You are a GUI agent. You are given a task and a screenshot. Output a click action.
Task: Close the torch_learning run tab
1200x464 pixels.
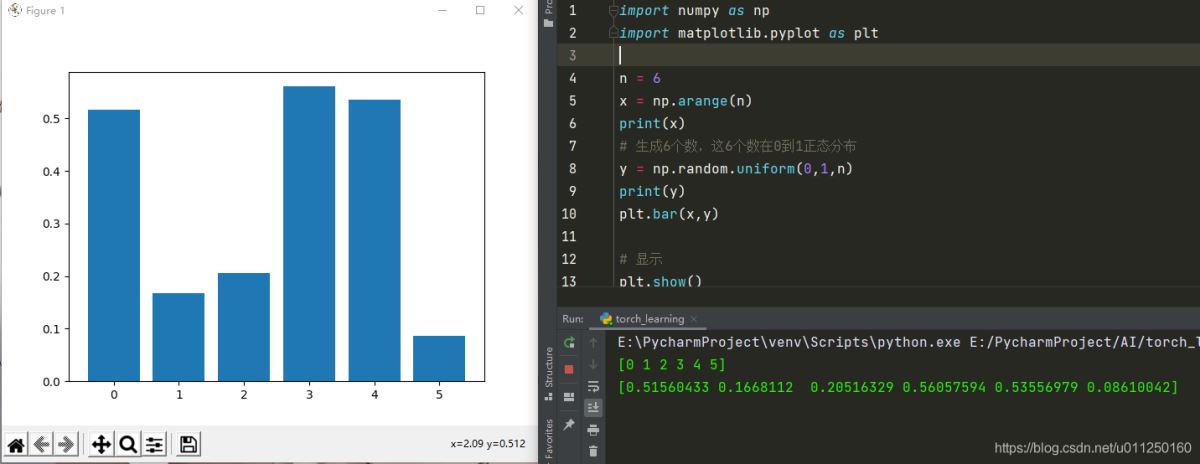point(694,319)
